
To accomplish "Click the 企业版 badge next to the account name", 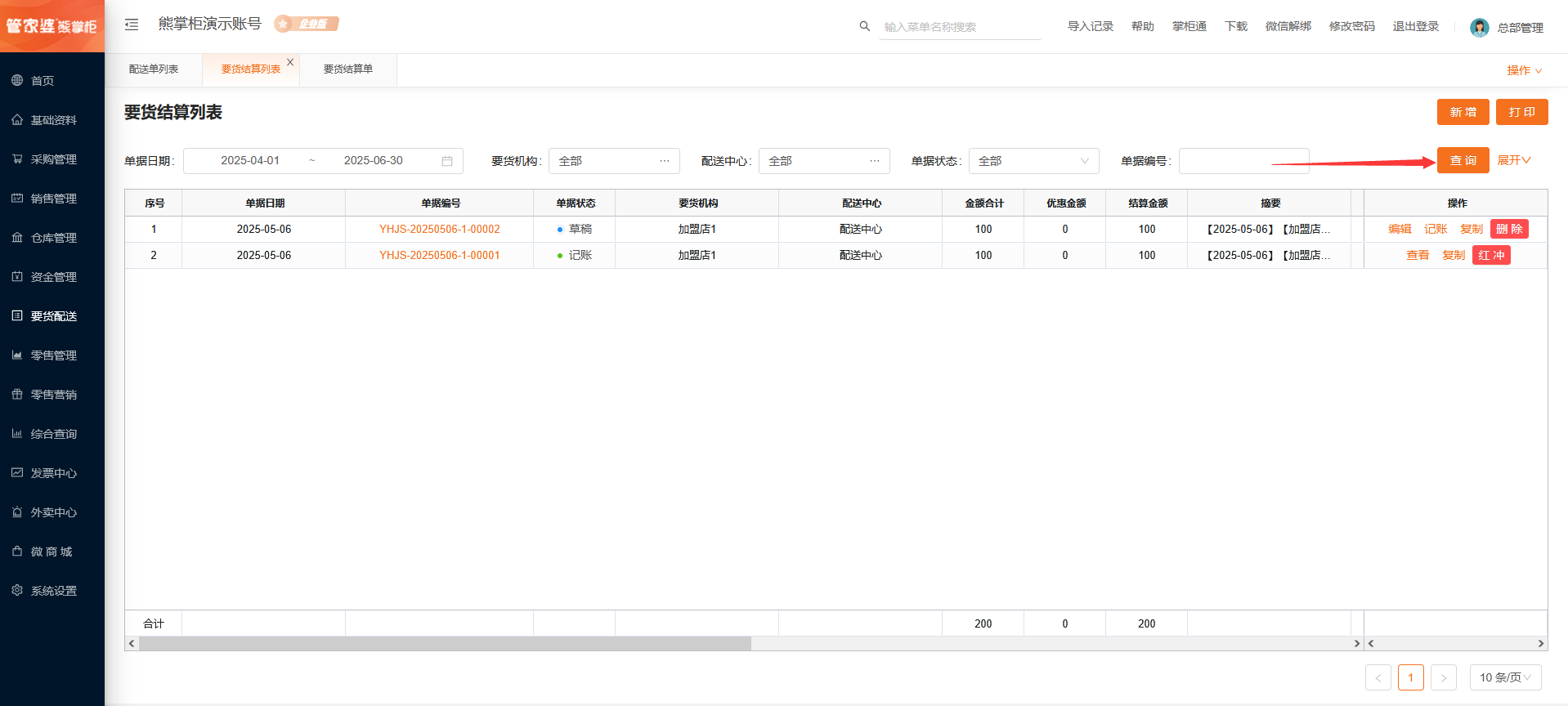I will [307, 24].
